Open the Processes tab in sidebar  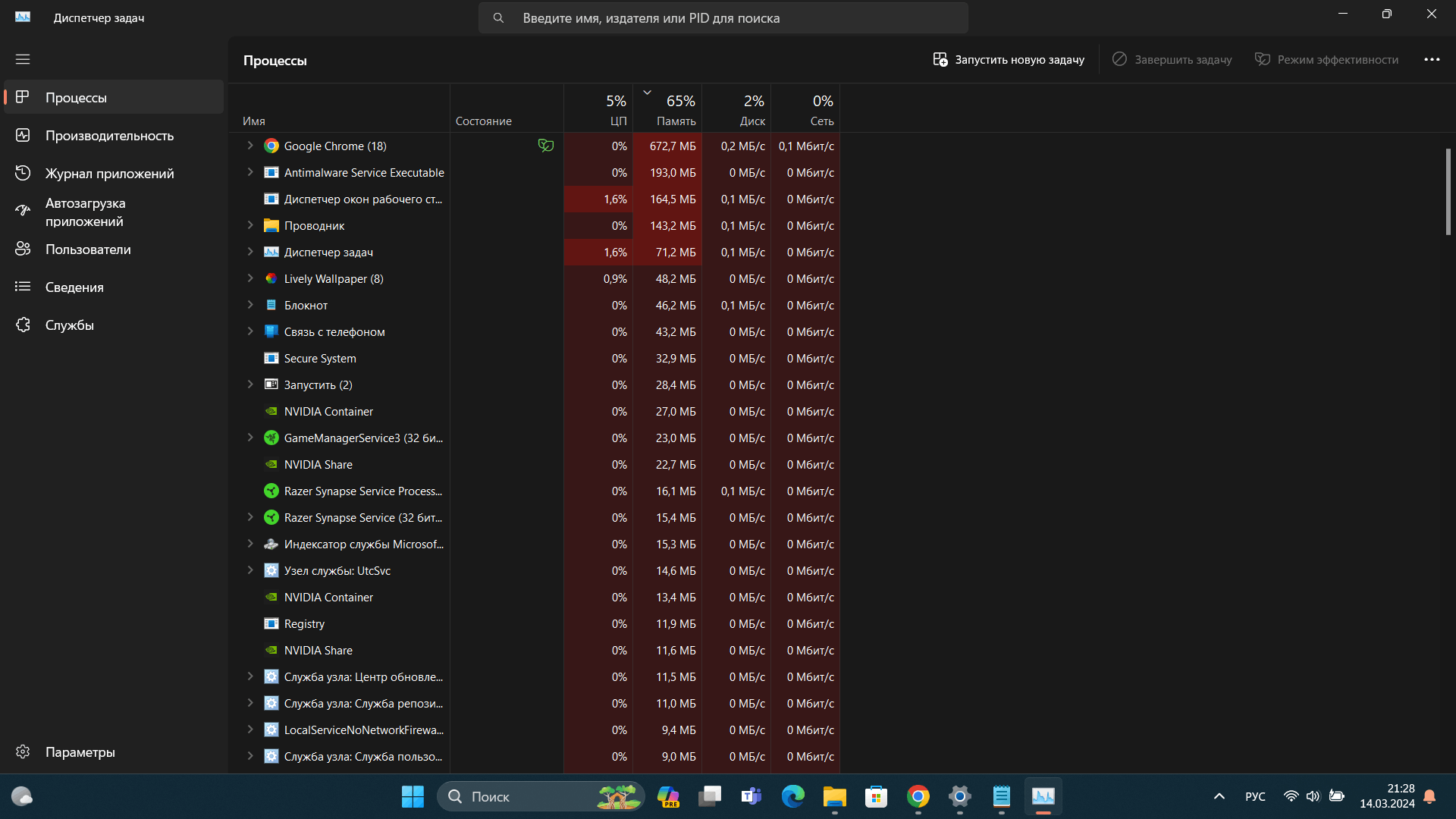[114, 97]
